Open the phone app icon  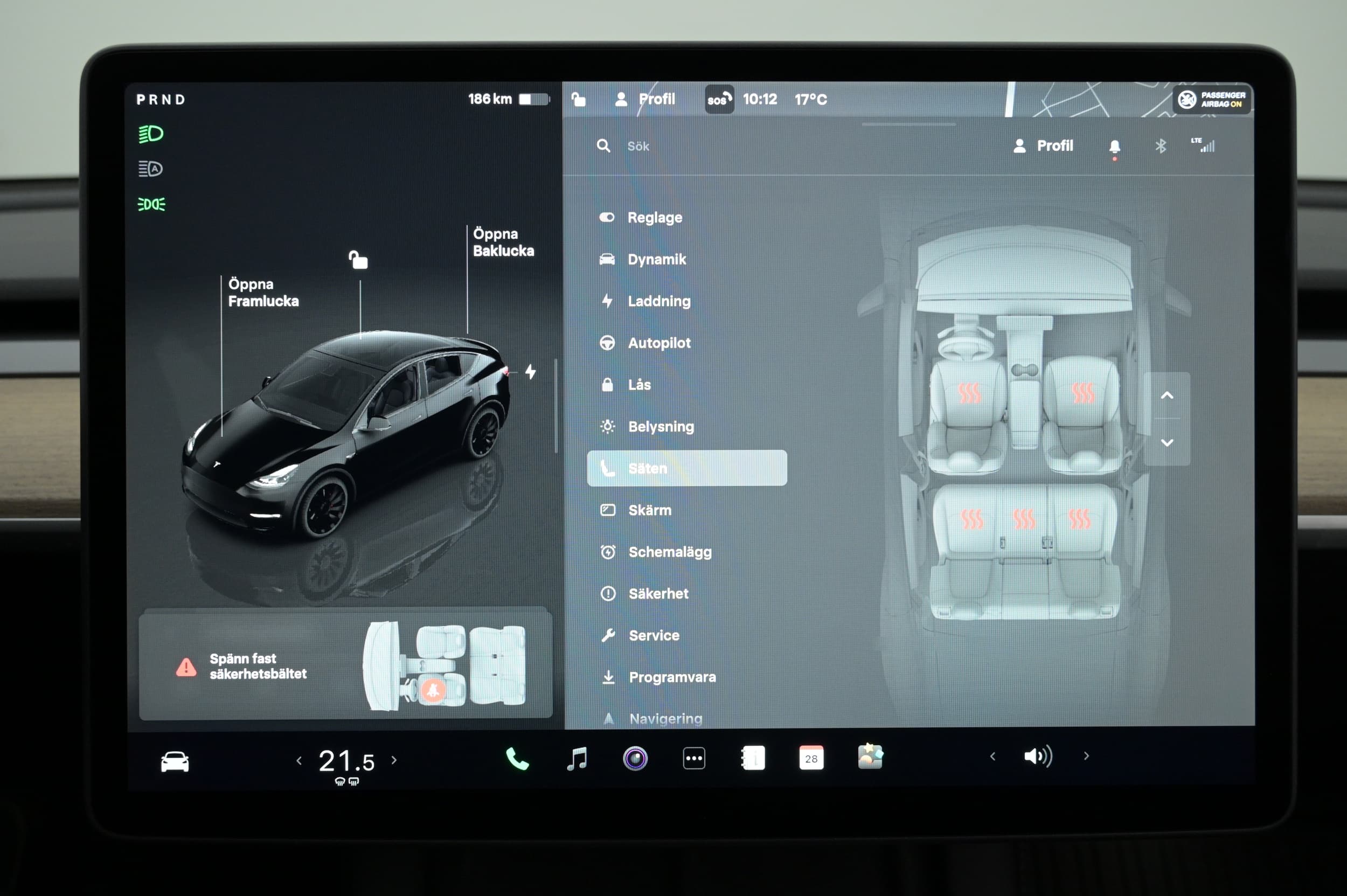(x=517, y=759)
